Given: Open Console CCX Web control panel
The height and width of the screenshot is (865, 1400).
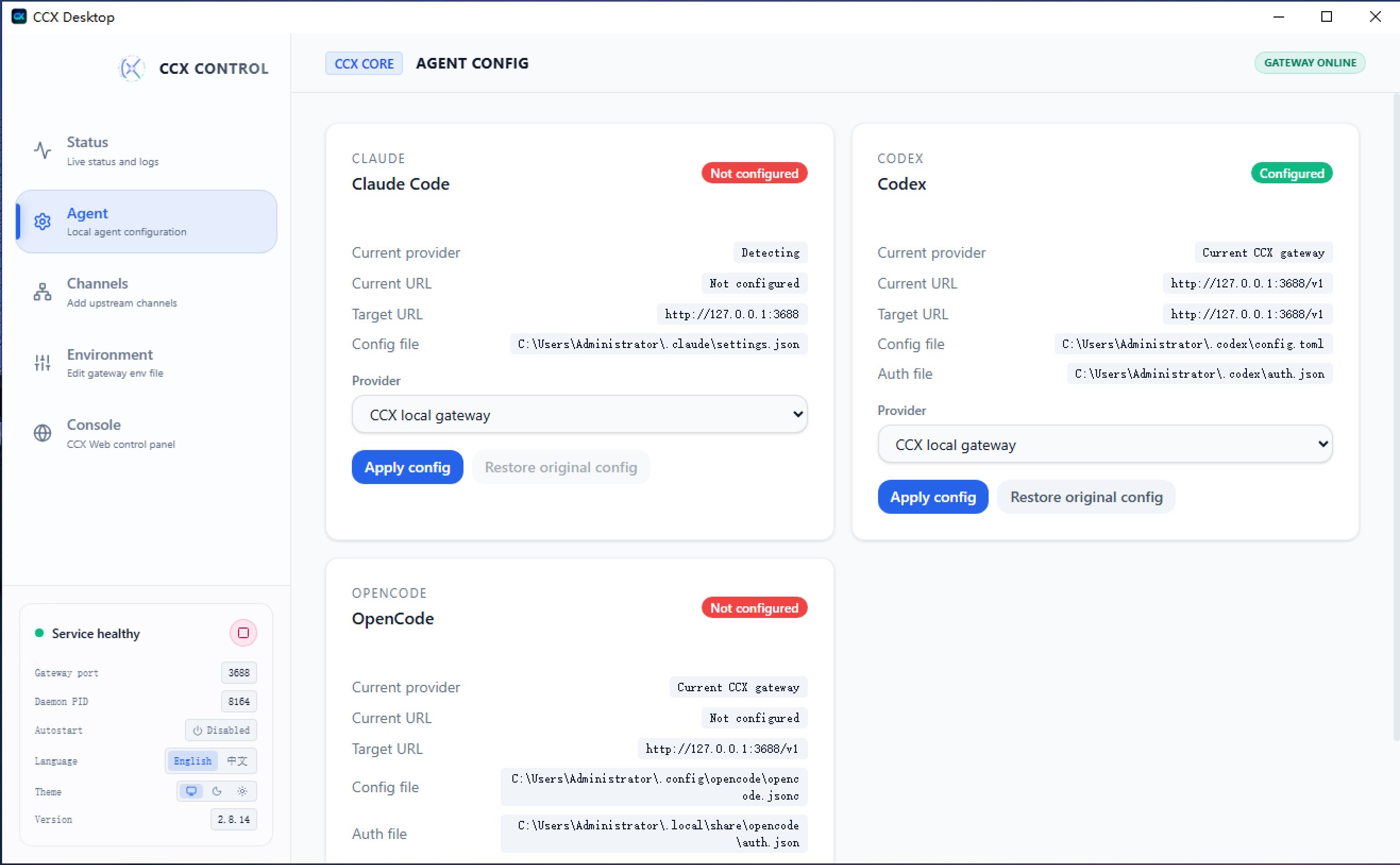Looking at the screenshot, I should click(146, 434).
